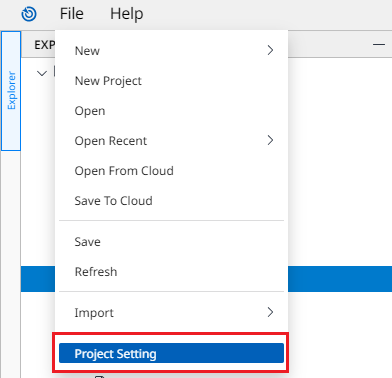This screenshot has width=392, height=378.
Task: Collapse the tree node chevron in Explorer
Action: (42, 73)
